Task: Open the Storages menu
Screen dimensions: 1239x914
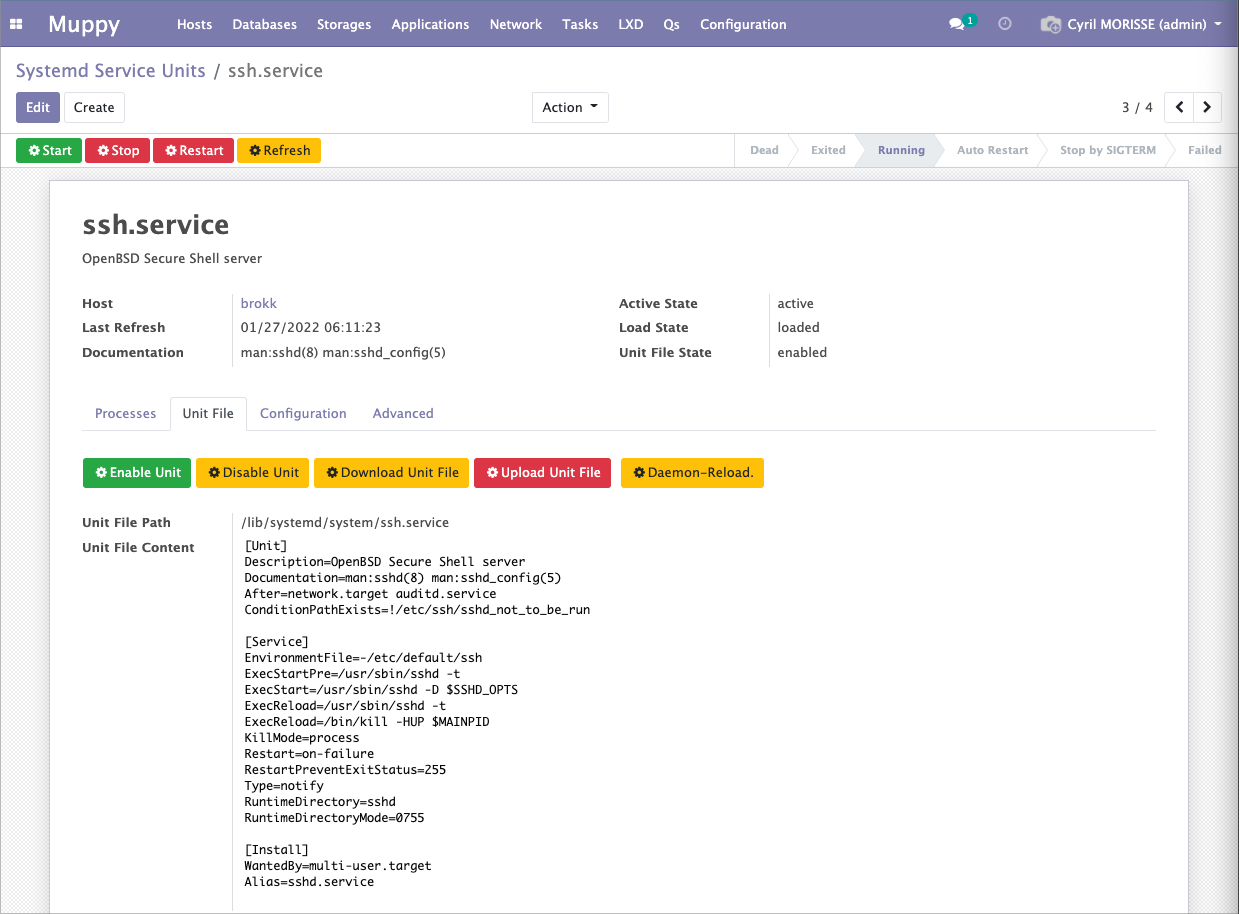Action: pyautogui.click(x=344, y=24)
